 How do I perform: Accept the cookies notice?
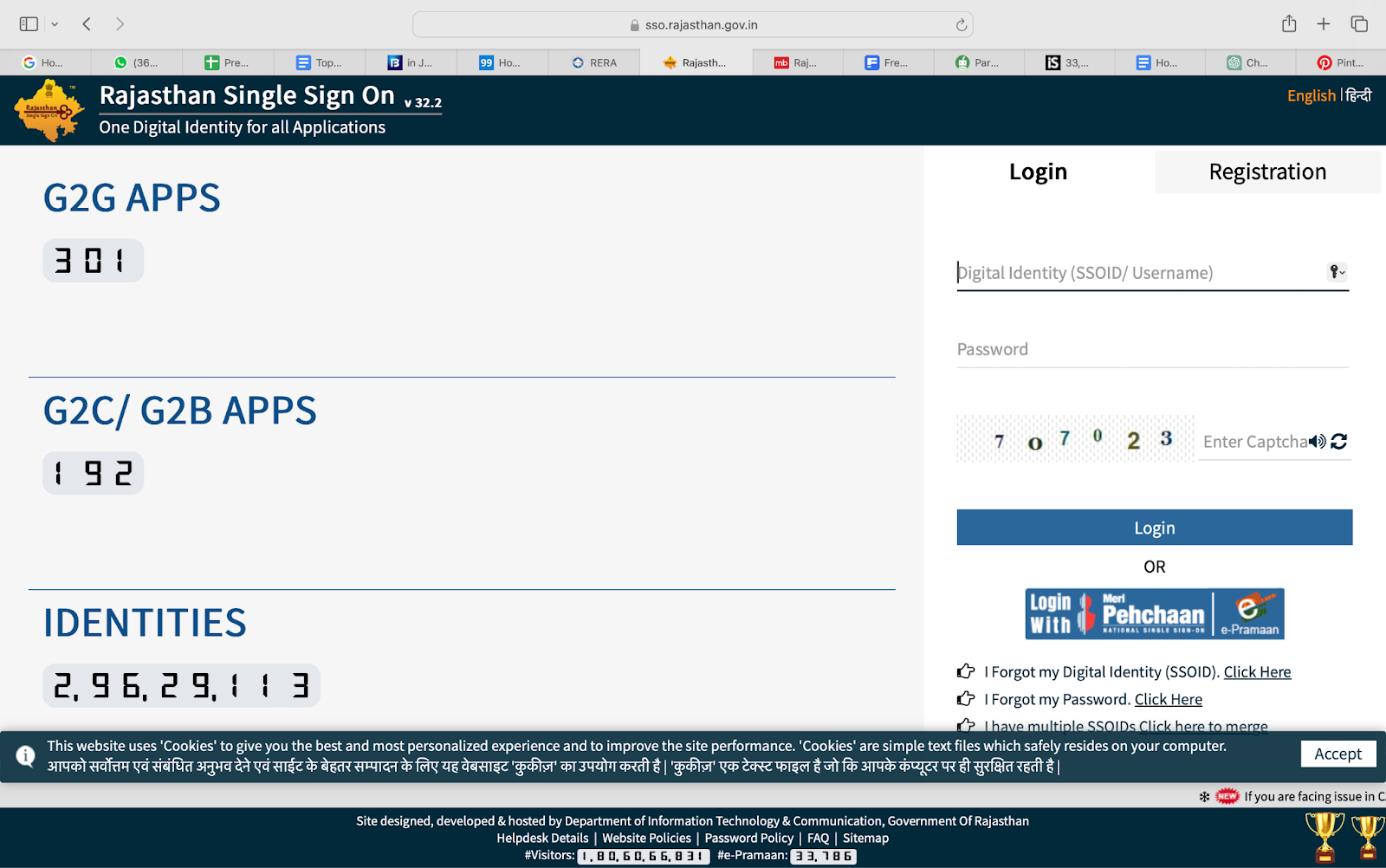[x=1337, y=755]
